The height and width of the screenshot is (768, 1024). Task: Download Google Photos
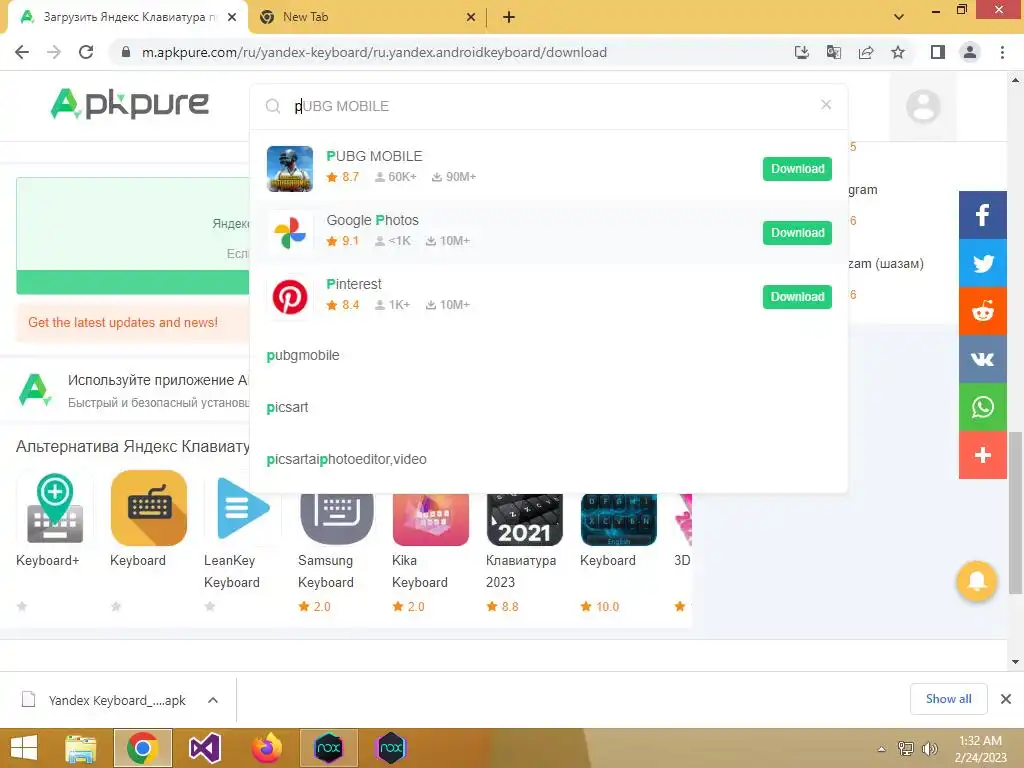797,232
